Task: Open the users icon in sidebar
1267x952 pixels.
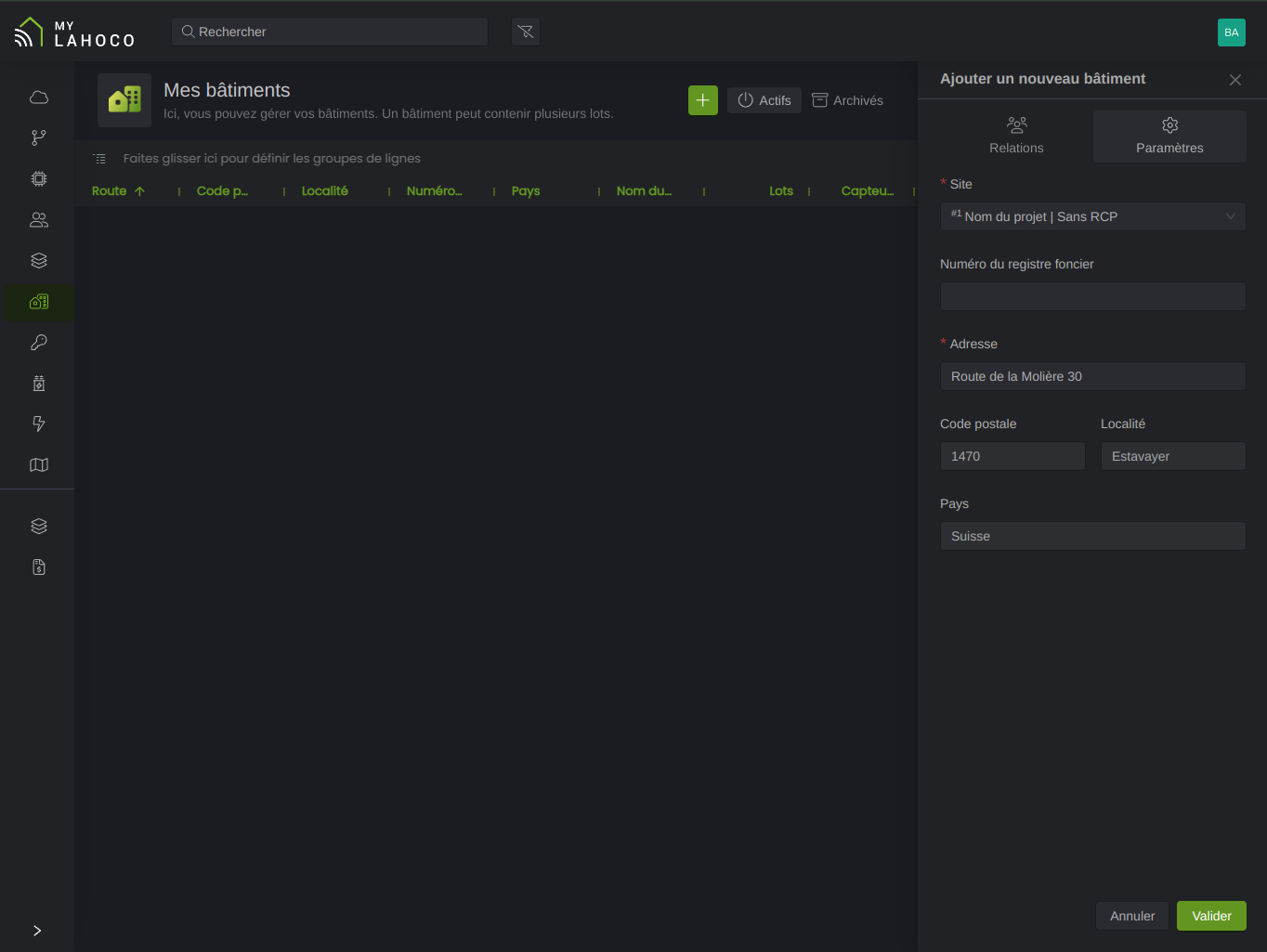Action: 39,220
